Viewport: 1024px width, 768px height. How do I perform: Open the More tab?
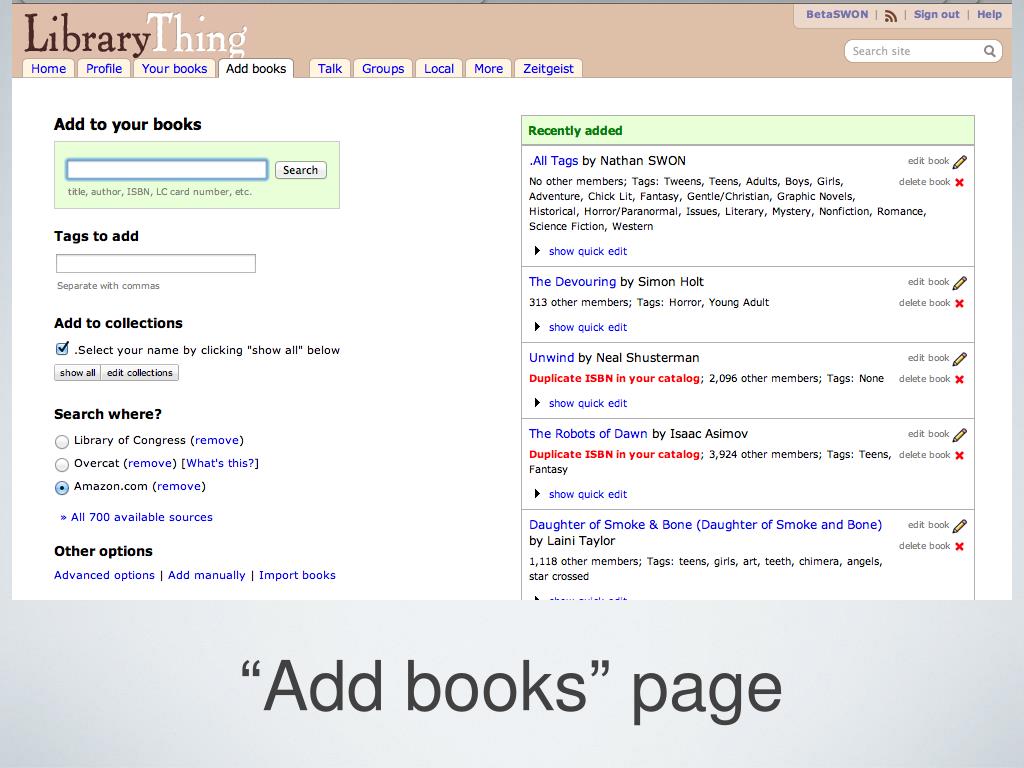pyautogui.click(x=488, y=69)
